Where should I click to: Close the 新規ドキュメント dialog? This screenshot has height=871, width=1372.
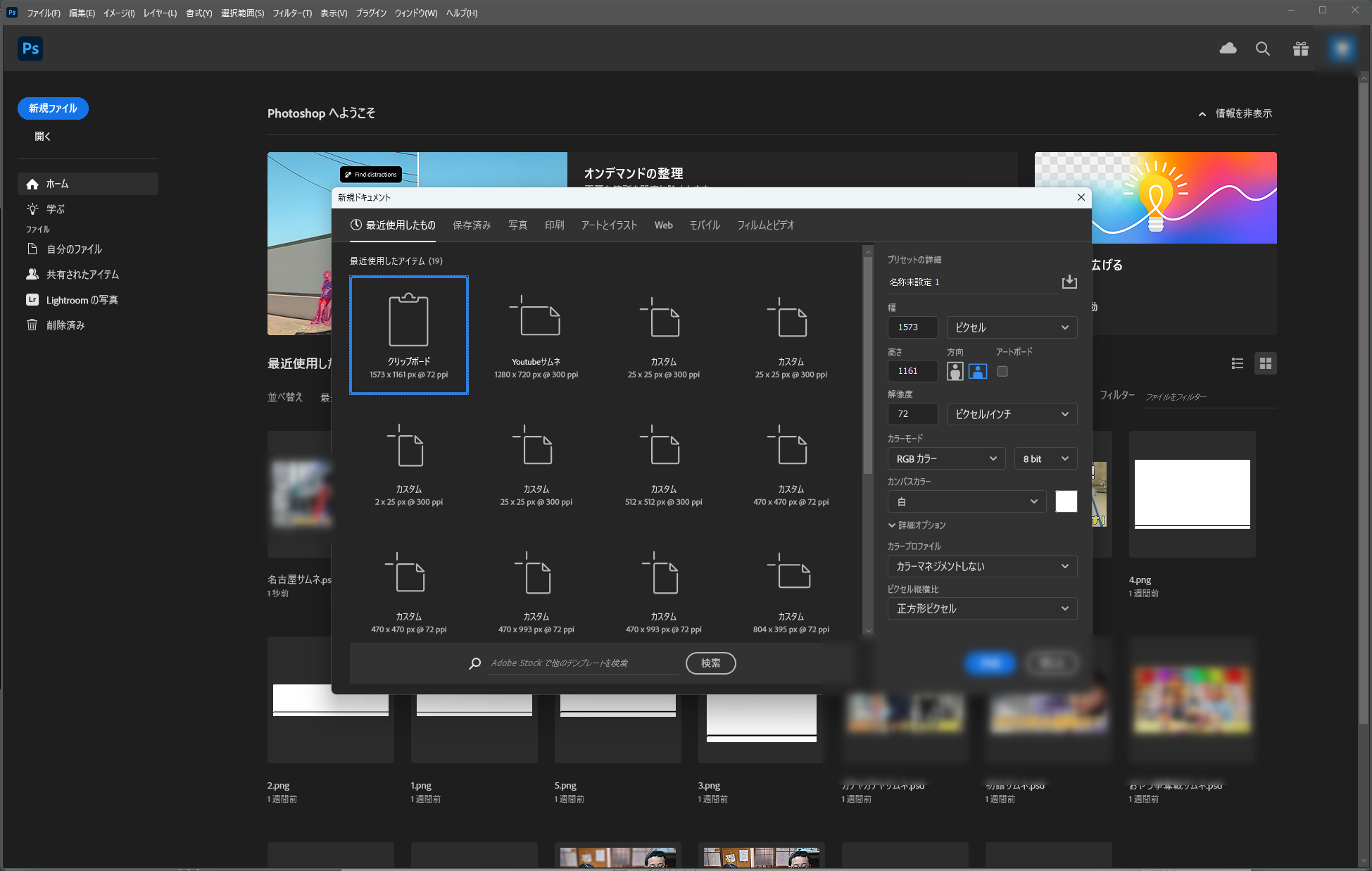click(1081, 198)
